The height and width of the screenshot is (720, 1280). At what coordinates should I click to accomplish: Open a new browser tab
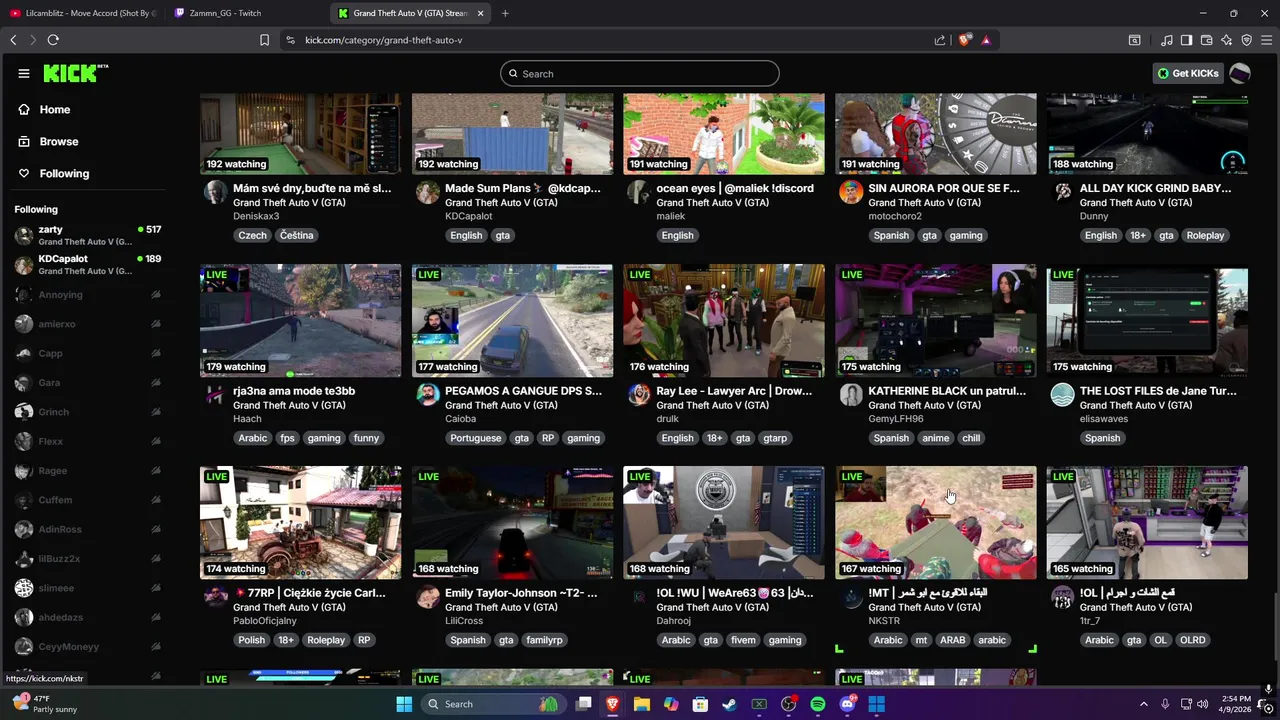(x=505, y=13)
